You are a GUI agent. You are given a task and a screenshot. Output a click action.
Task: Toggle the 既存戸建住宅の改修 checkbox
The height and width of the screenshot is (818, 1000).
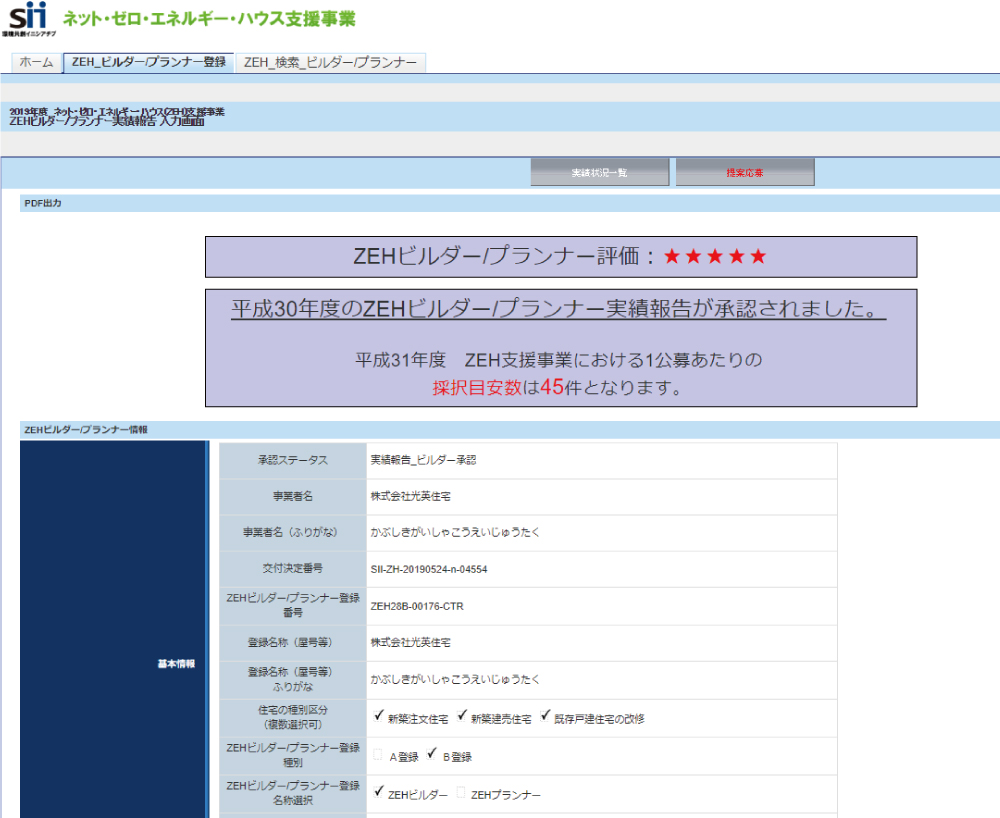[x=545, y=717]
